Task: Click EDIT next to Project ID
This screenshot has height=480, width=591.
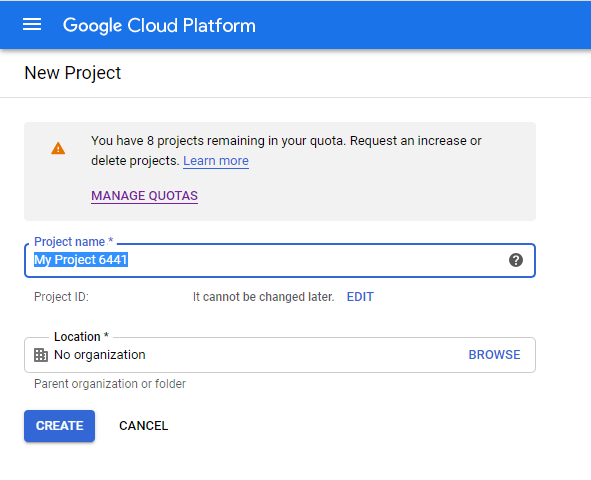Action: click(360, 297)
